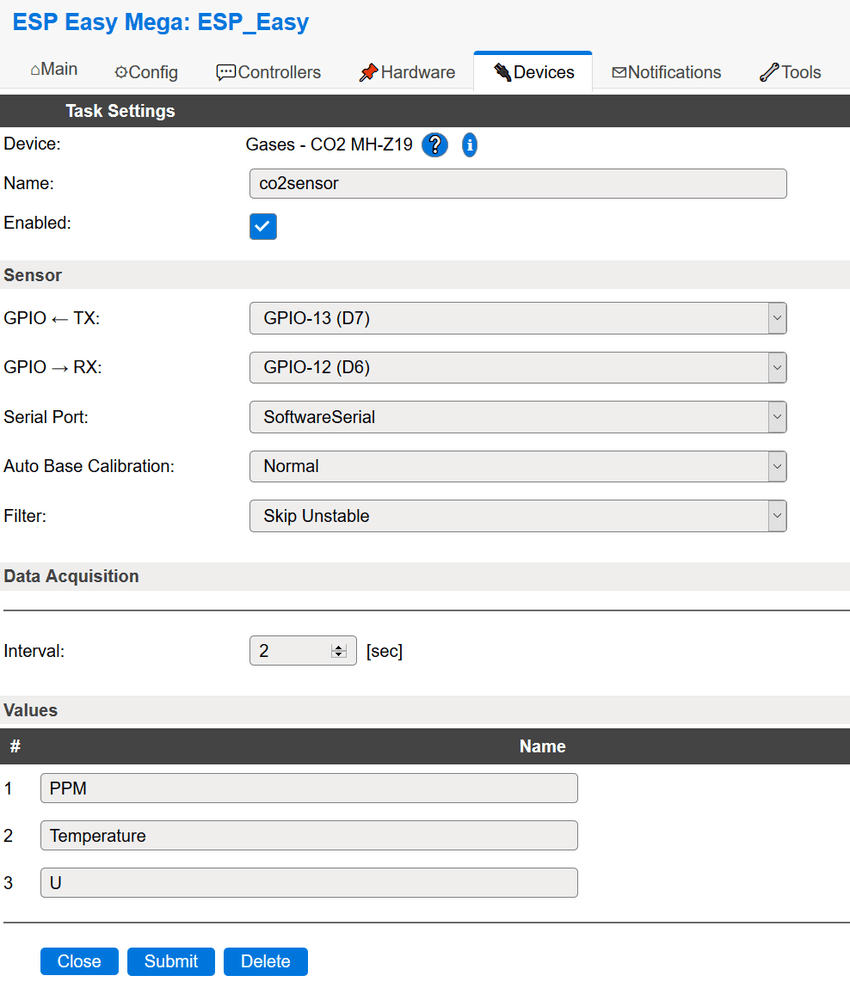This screenshot has height=988, width=850.
Task: Open the info icon beside CO2 MH-Z19
Action: (x=469, y=145)
